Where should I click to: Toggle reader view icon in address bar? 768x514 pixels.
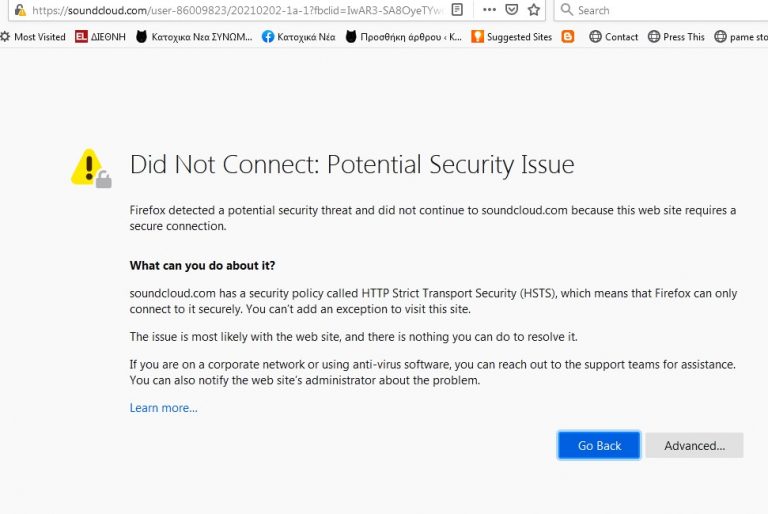tap(457, 10)
